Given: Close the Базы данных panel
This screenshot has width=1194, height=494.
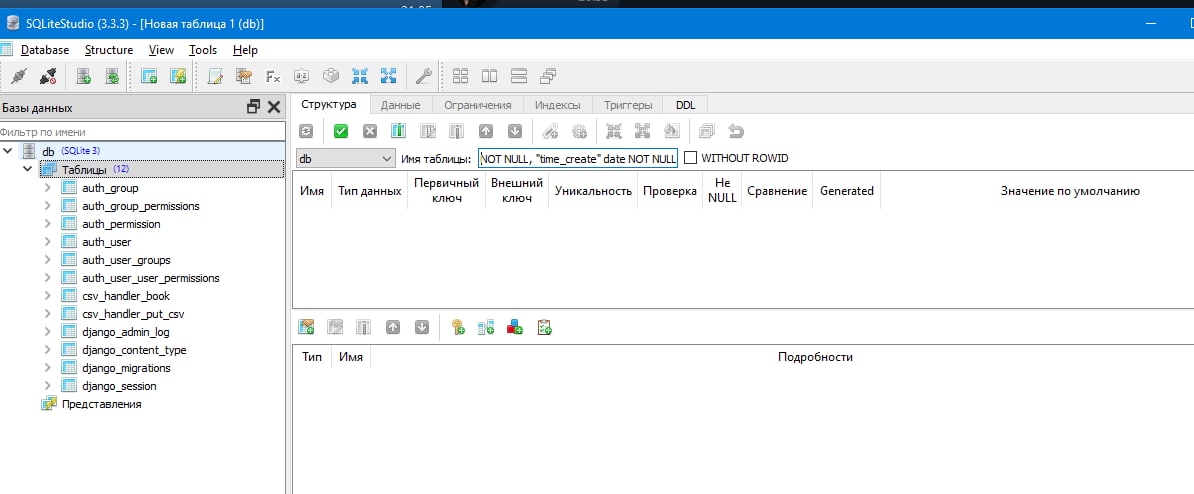Looking at the screenshot, I should pyautogui.click(x=273, y=107).
